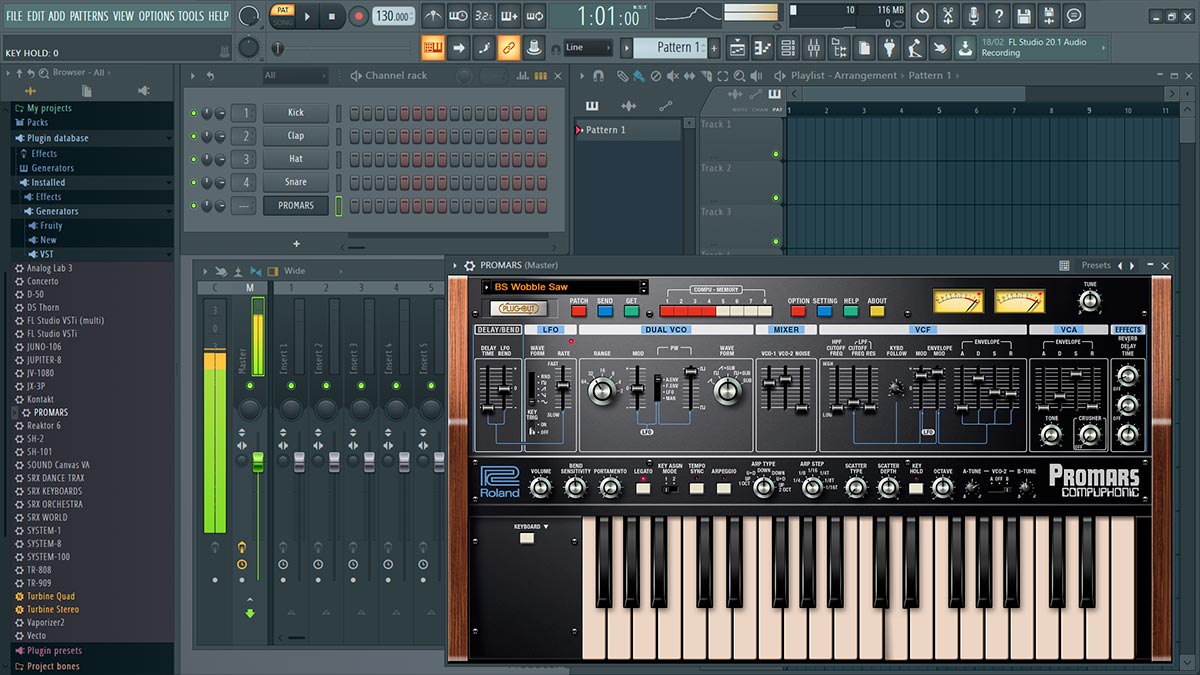The width and height of the screenshot is (1200, 675).
Task: Click the red PATCH button on PROMARS
Action: (579, 311)
